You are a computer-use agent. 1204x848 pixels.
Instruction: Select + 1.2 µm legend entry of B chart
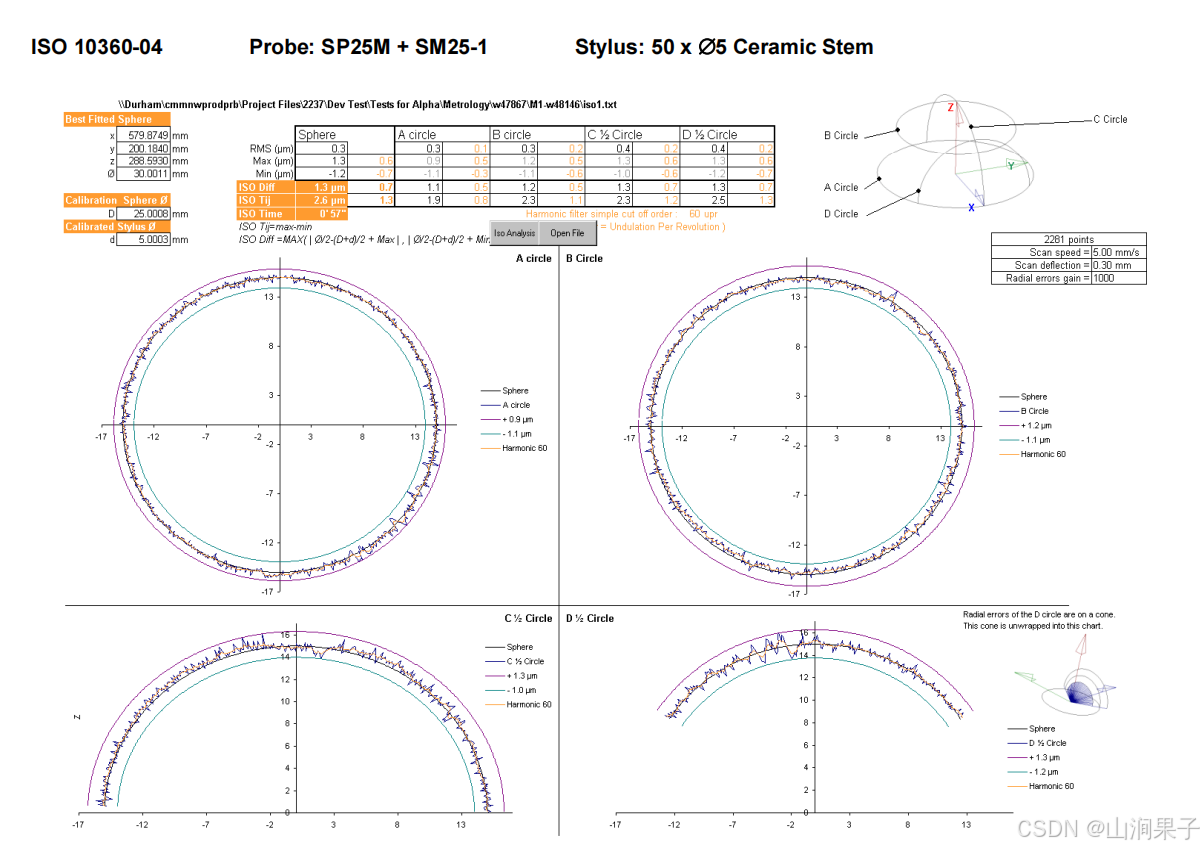(1025, 426)
